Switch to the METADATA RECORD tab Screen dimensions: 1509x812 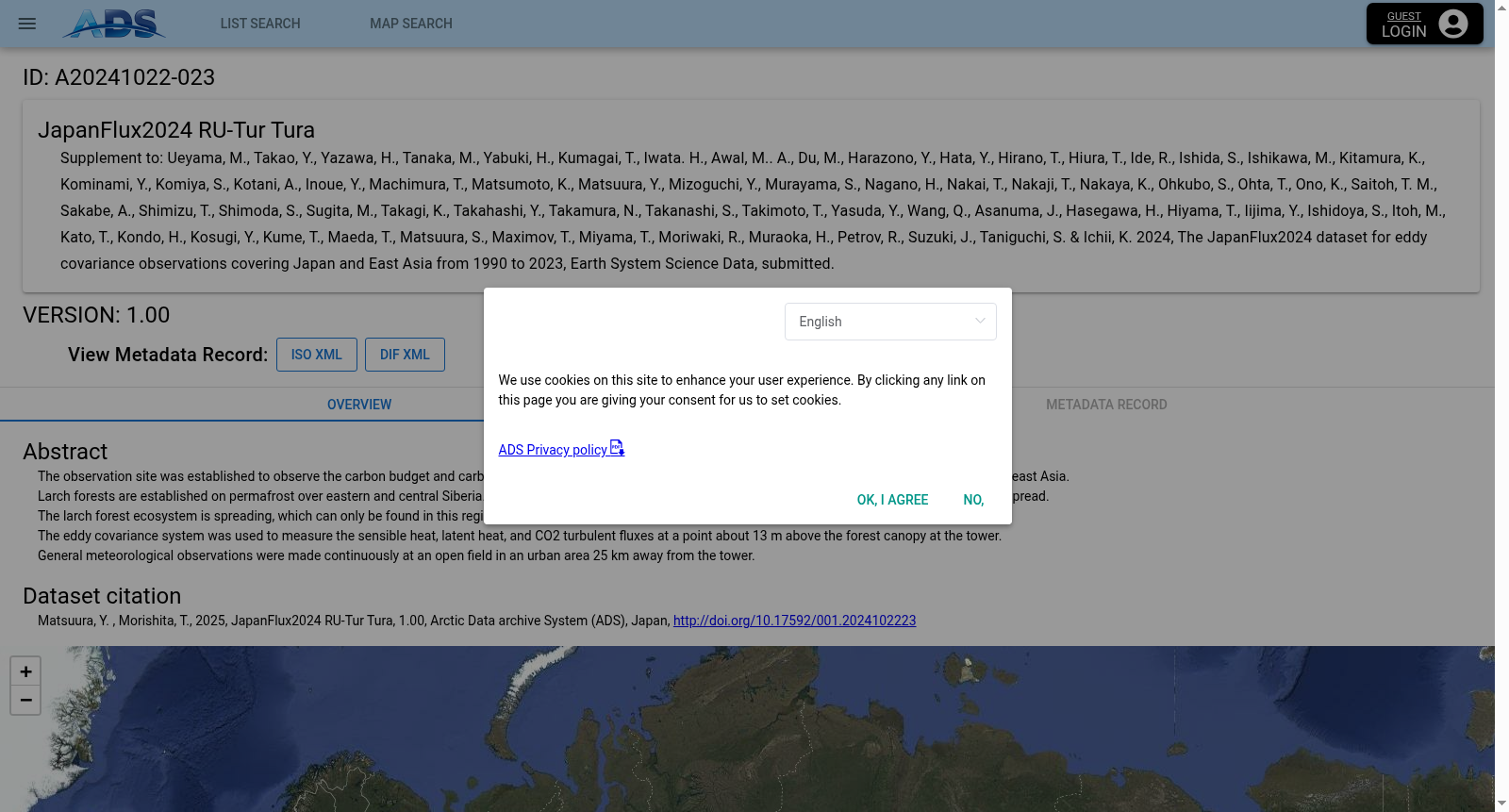click(x=1106, y=405)
